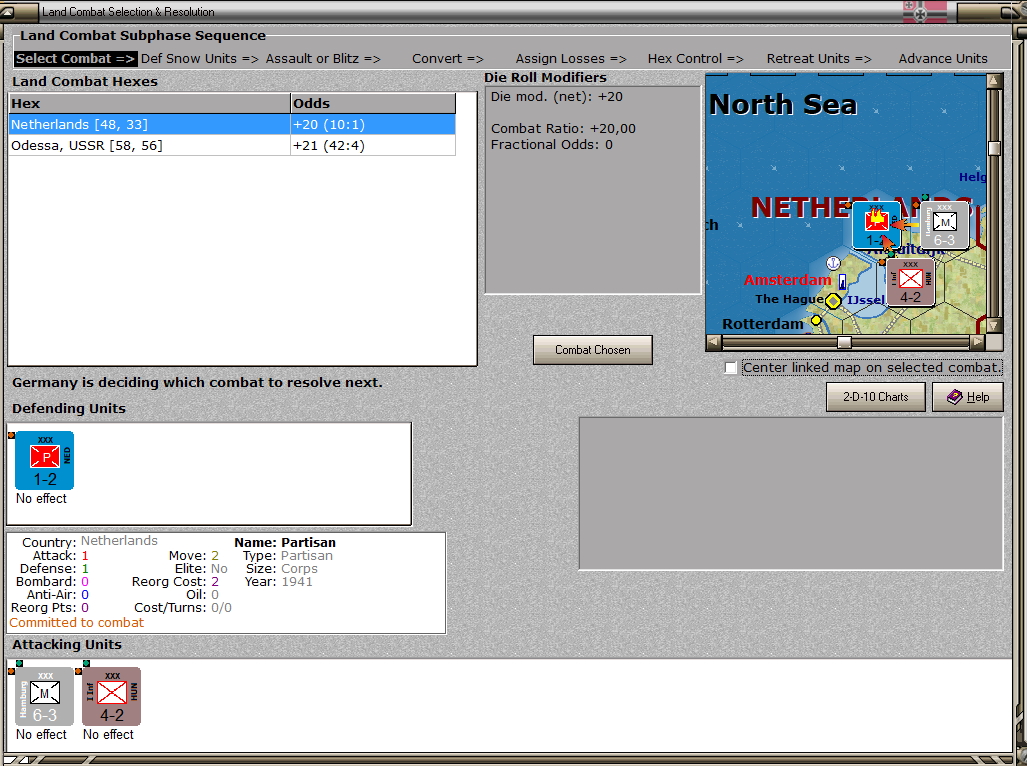
Task: Enable center linked map on selected combat
Action: click(731, 368)
